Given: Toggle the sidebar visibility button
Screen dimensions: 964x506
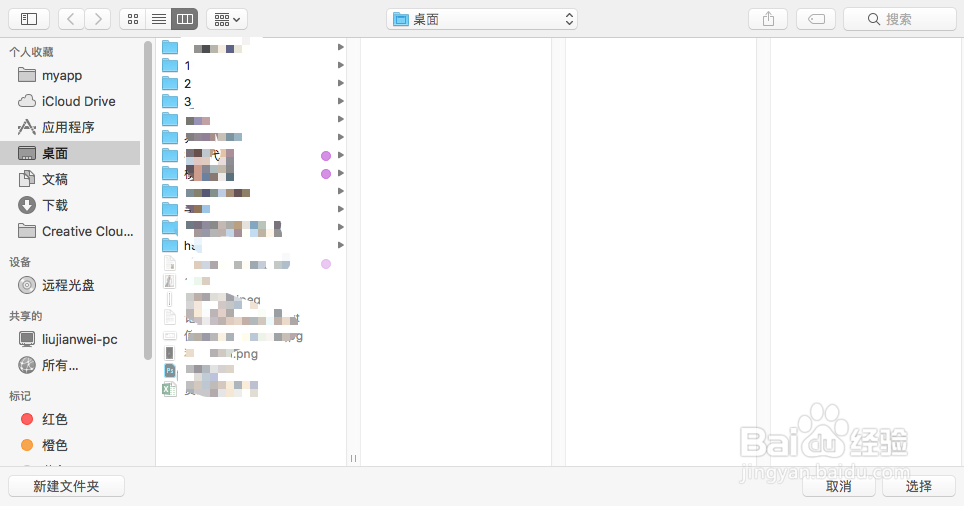Looking at the screenshot, I should [x=29, y=19].
